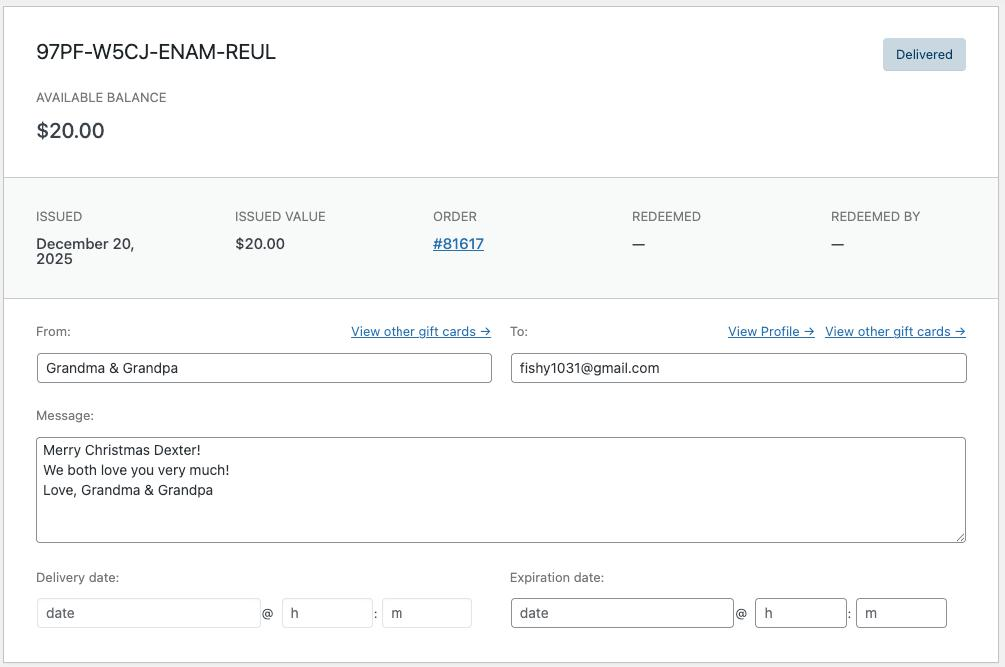Image resolution: width=1005 pixels, height=667 pixels.
Task: Click View other gift cards beside From
Action: (x=420, y=332)
